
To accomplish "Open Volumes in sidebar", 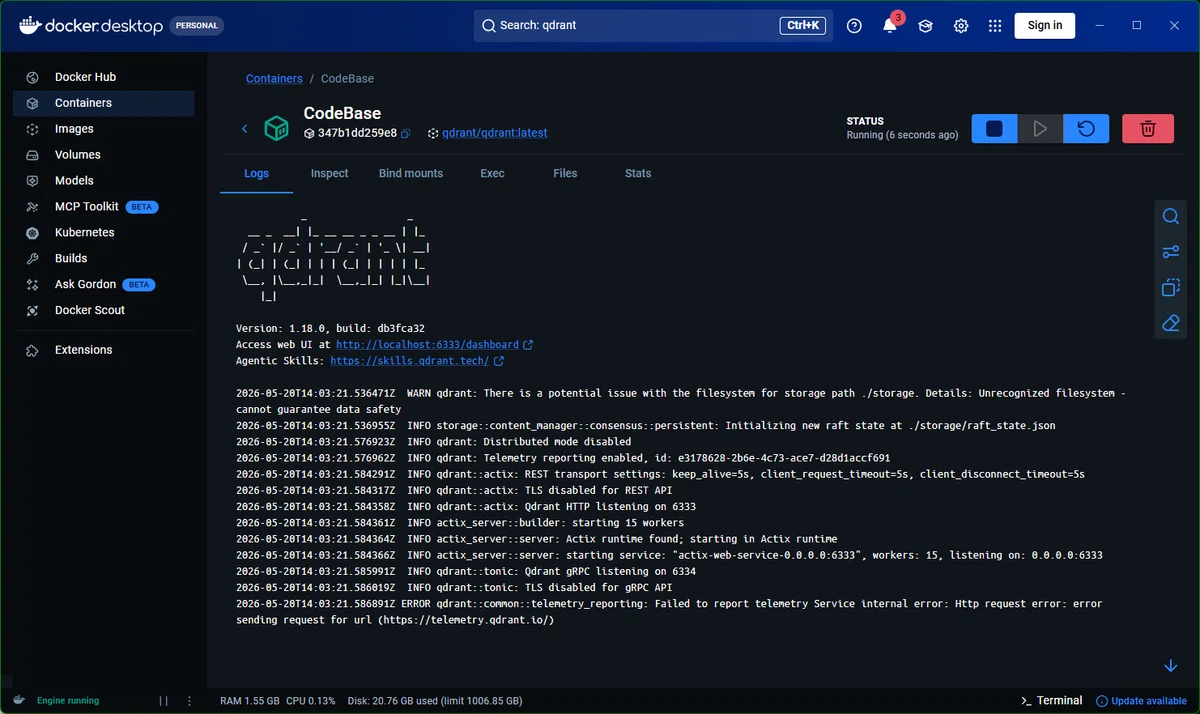I will pyautogui.click(x=103, y=155).
